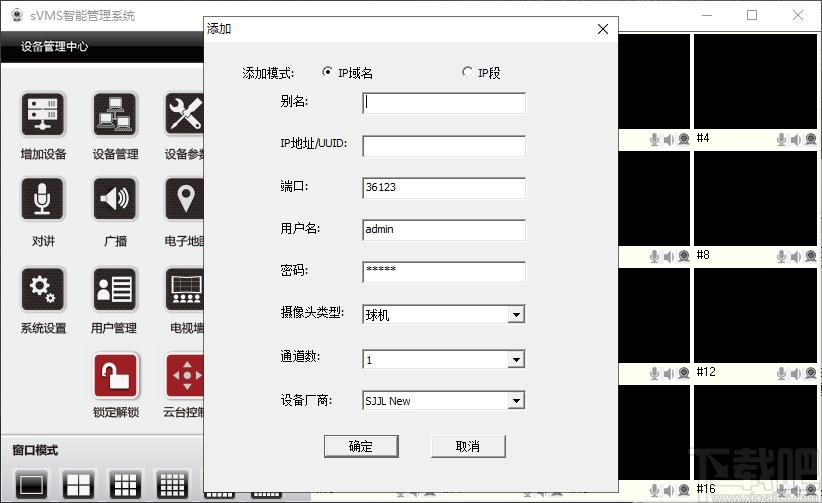This screenshot has width=822, height=503.
Task: Open the 摄像头类型 camera type dropdown
Action: click(516, 315)
